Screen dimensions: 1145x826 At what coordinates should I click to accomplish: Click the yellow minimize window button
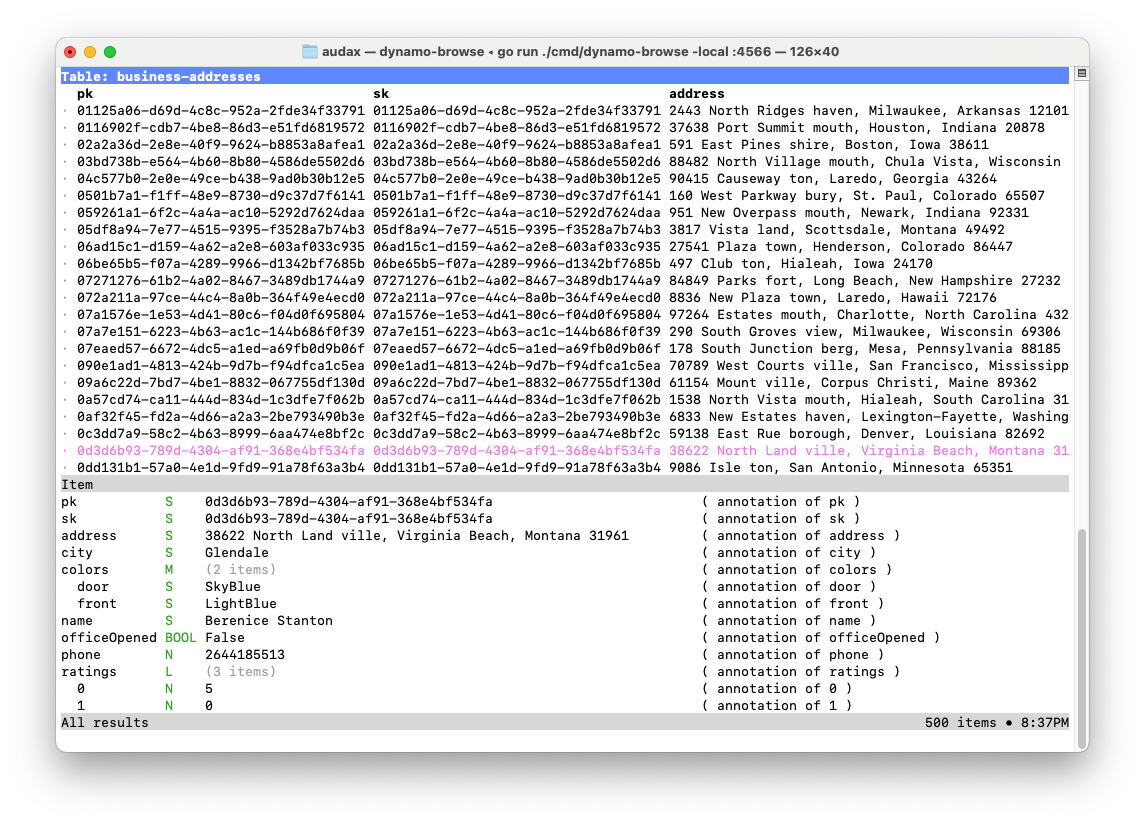point(90,52)
